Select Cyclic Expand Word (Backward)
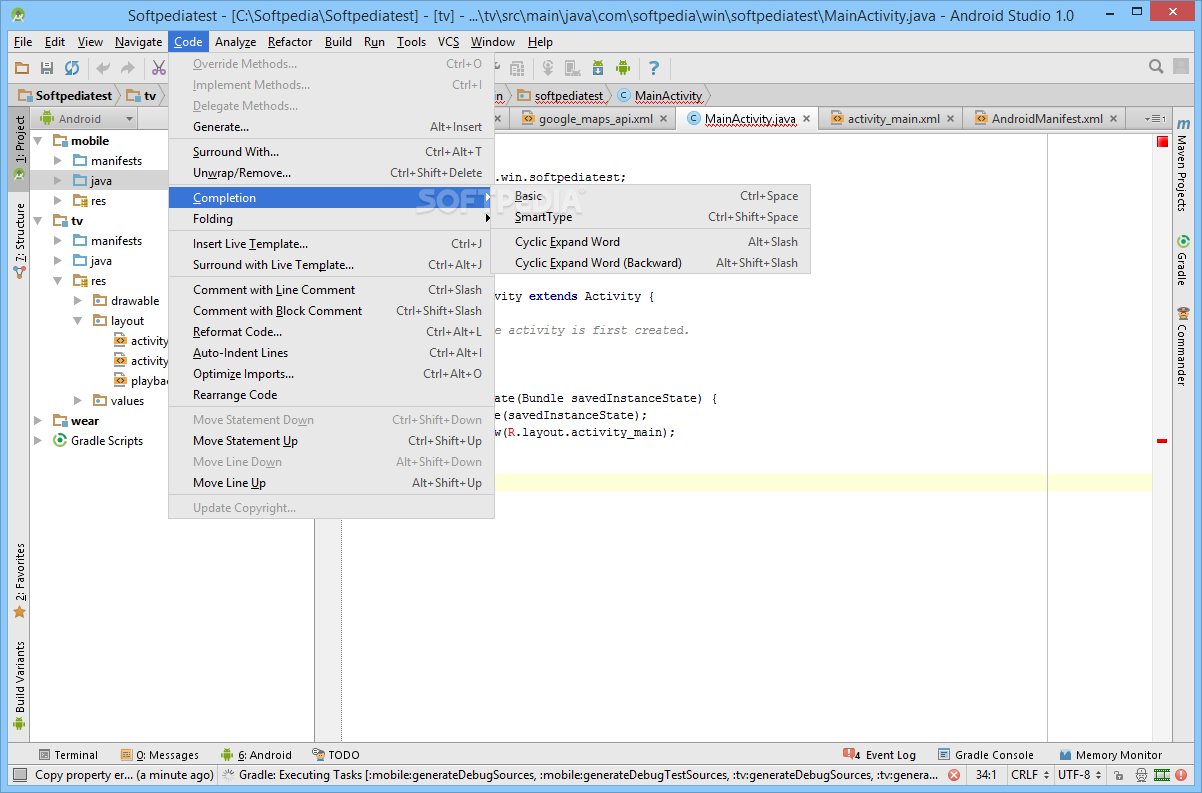This screenshot has width=1202, height=793. point(651,263)
